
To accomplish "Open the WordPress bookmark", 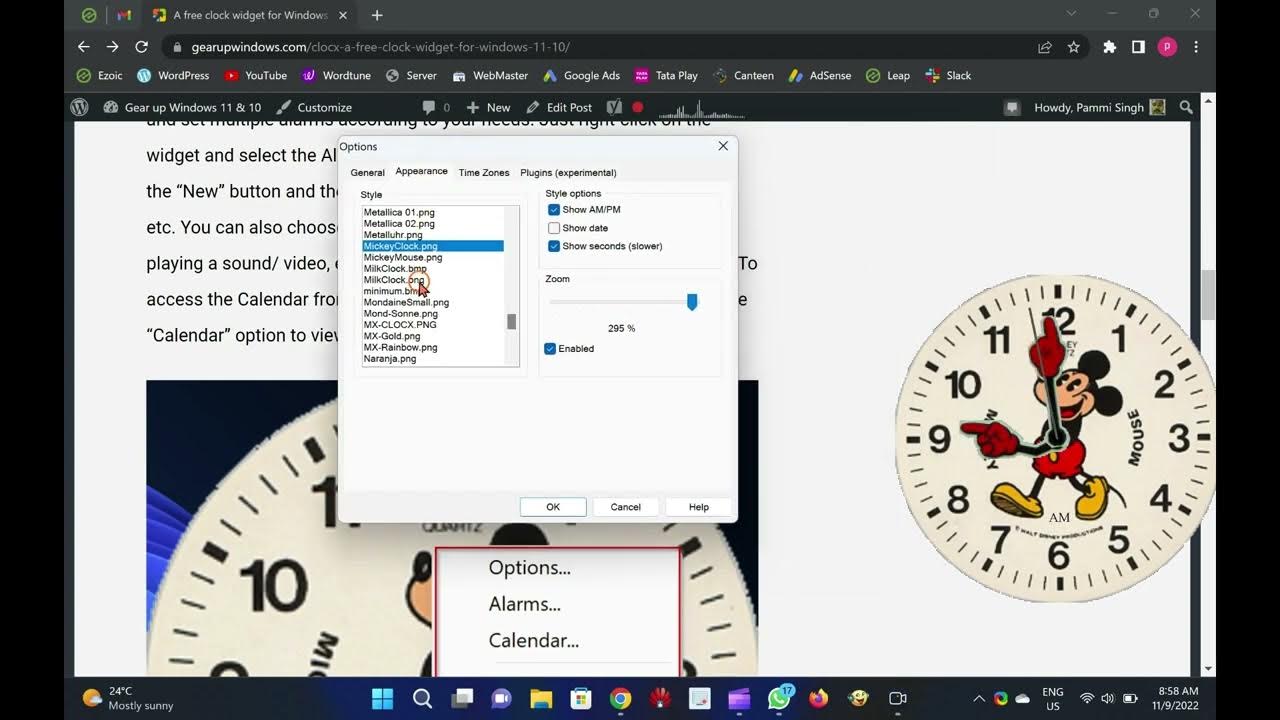I will click(x=173, y=75).
